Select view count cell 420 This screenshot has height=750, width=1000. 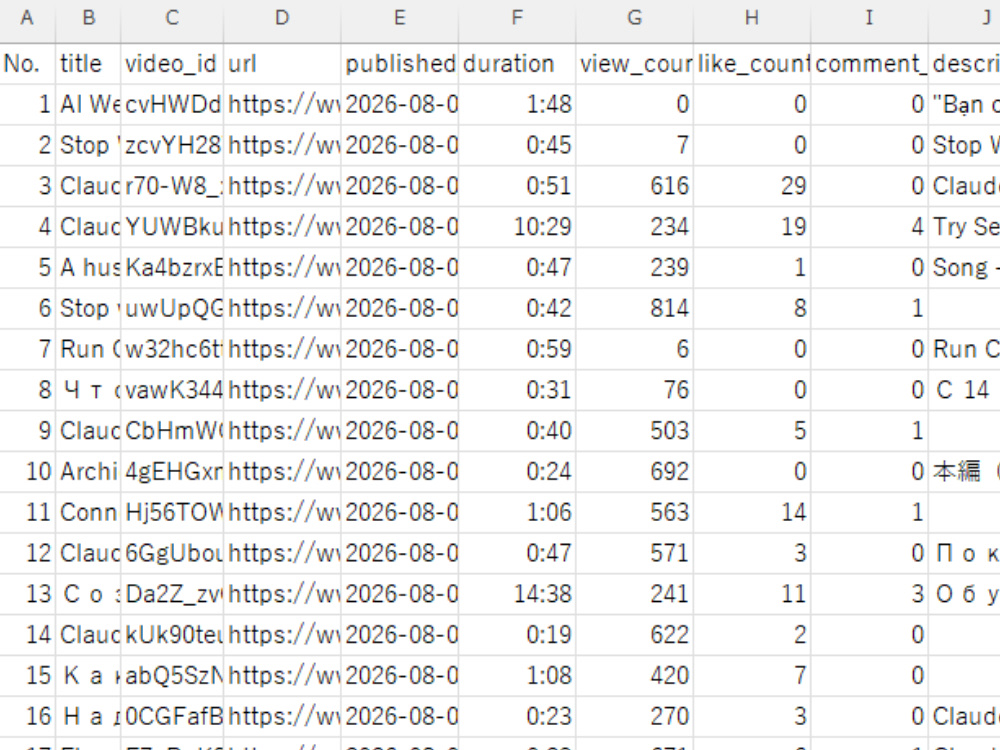coord(635,675)
